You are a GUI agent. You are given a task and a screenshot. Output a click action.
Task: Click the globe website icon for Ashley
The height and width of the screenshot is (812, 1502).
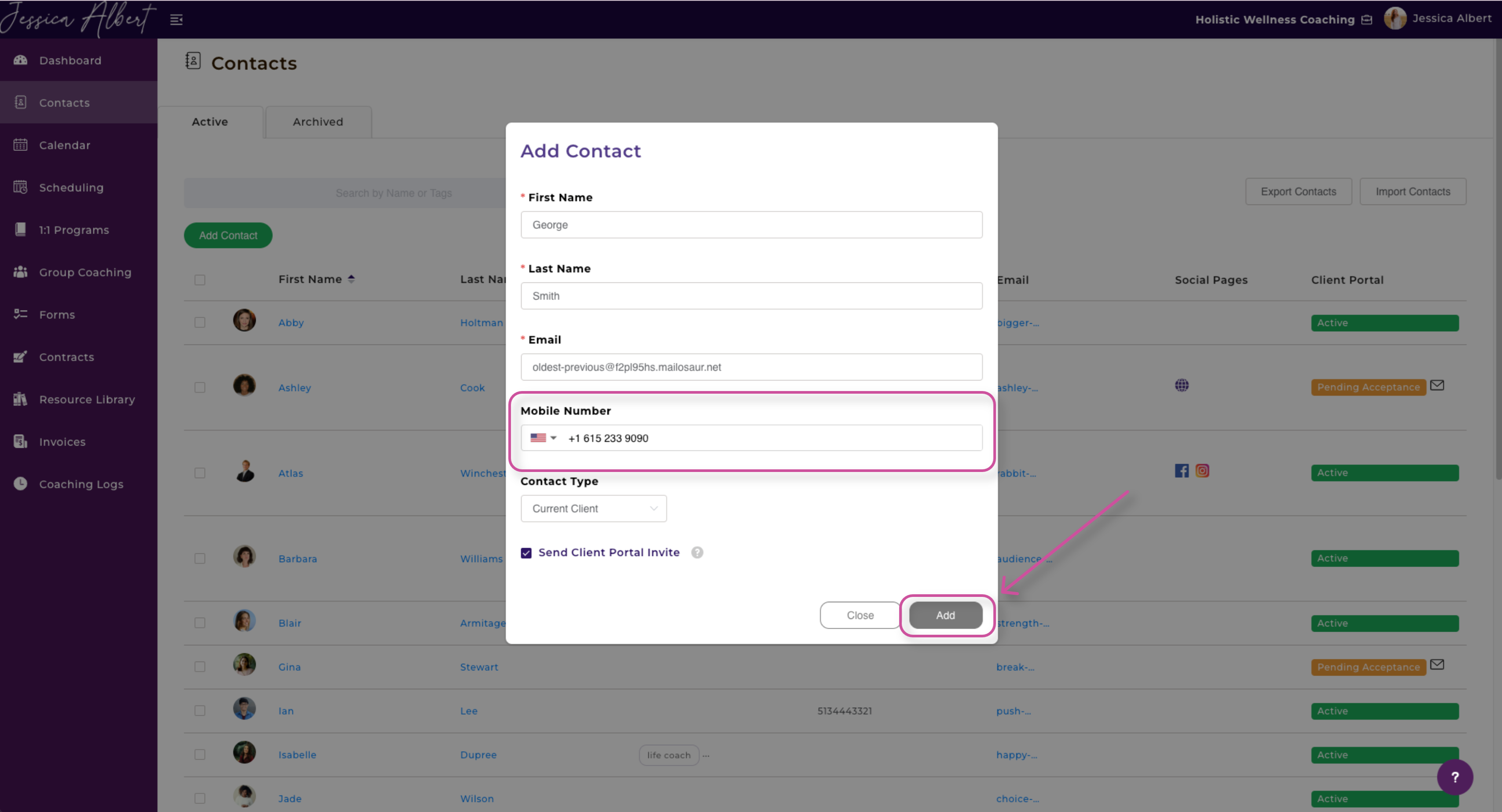tap(1181, 385)
